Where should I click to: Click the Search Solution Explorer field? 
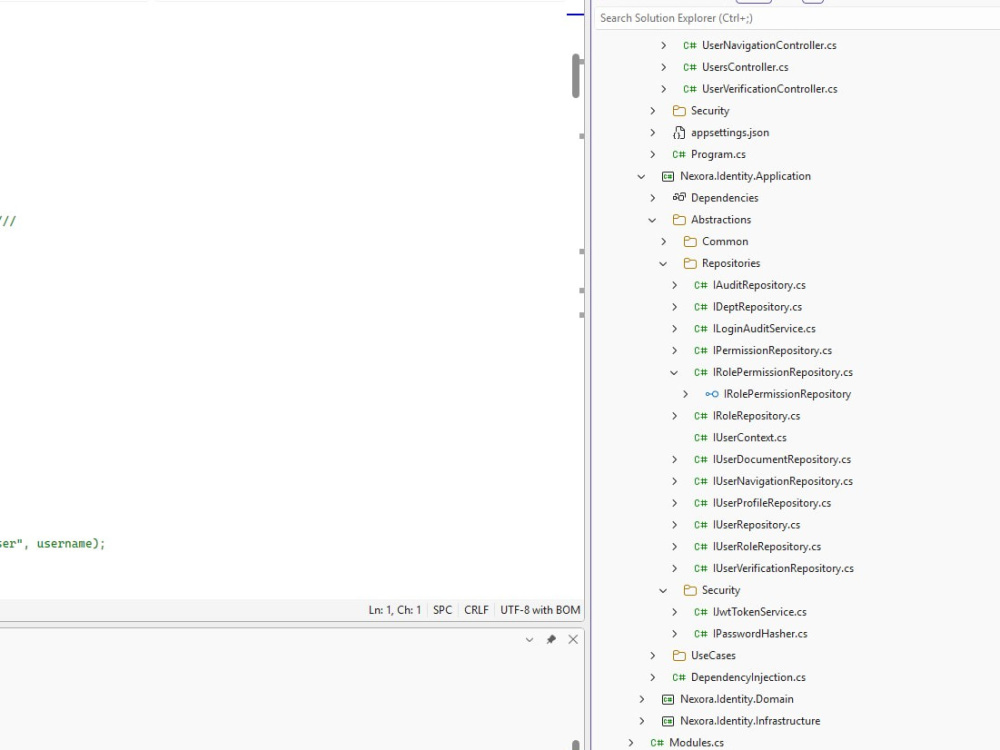(797, 18)
